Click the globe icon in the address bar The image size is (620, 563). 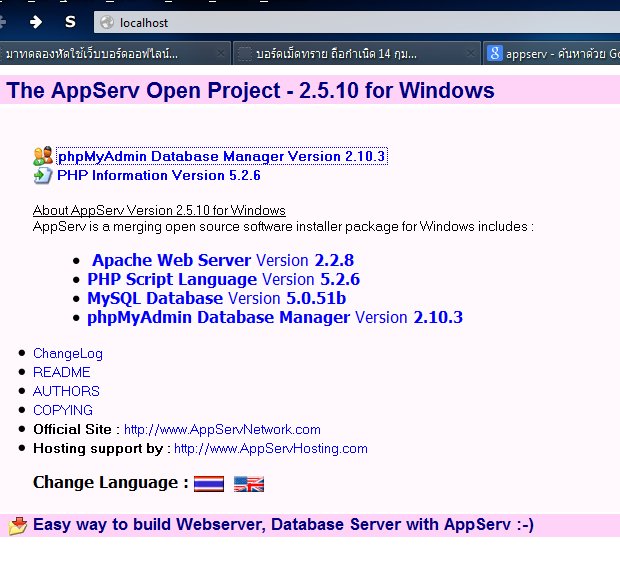[x=107, y=23]
